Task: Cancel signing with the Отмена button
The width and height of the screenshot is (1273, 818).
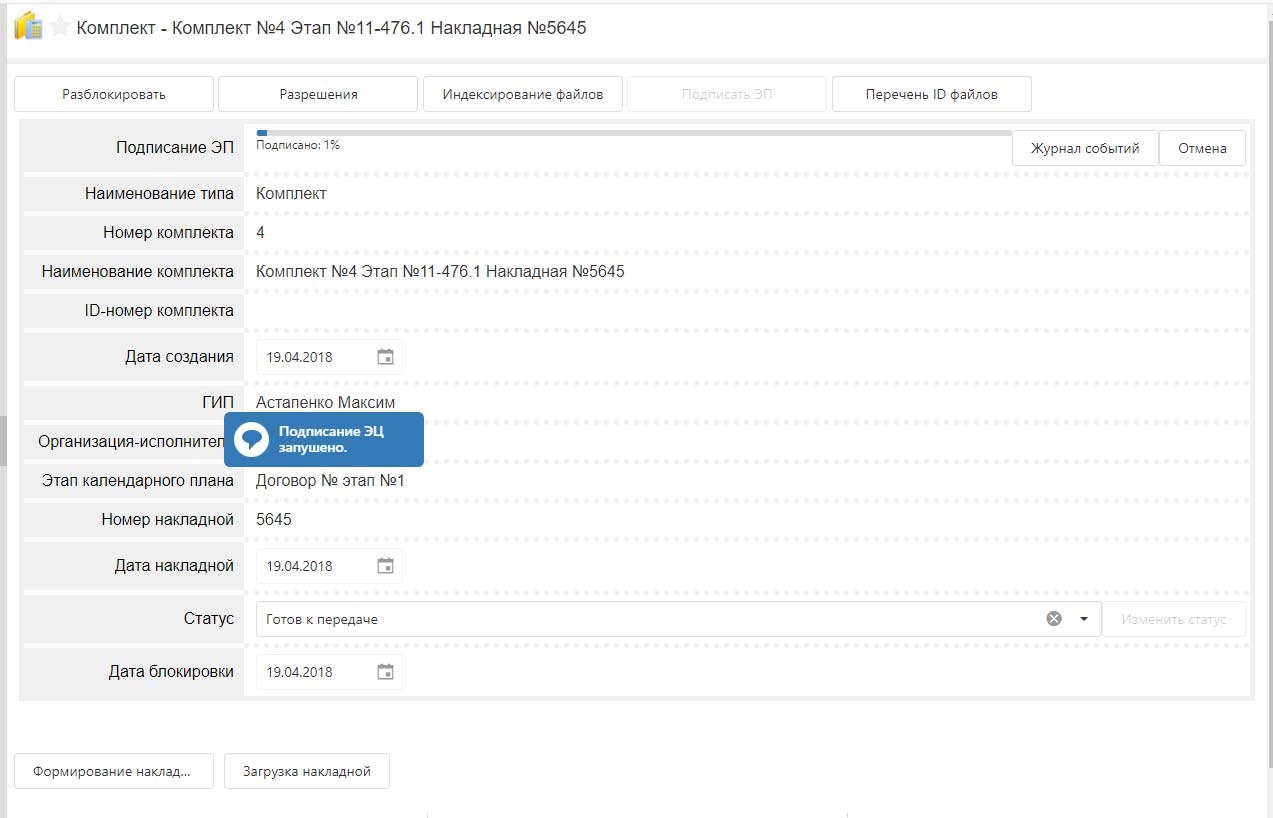Action: pyautogui.click(x=1202, y=148)
